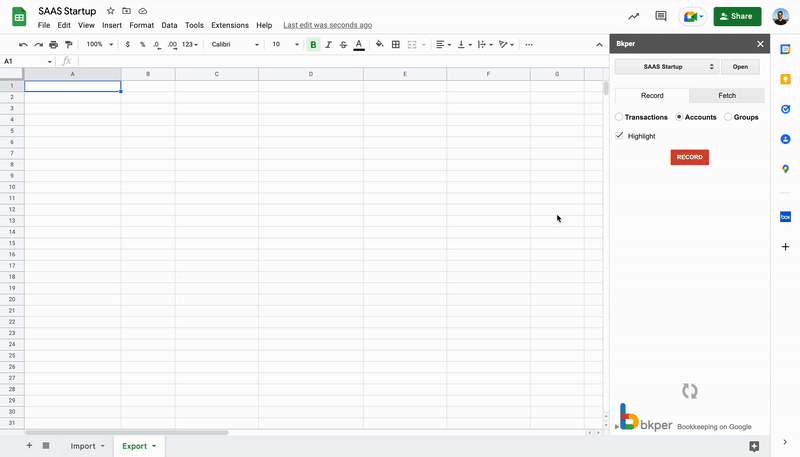Close the Bkper sidebar
Screen dimensions: 800x457
[x=760, y=44]
